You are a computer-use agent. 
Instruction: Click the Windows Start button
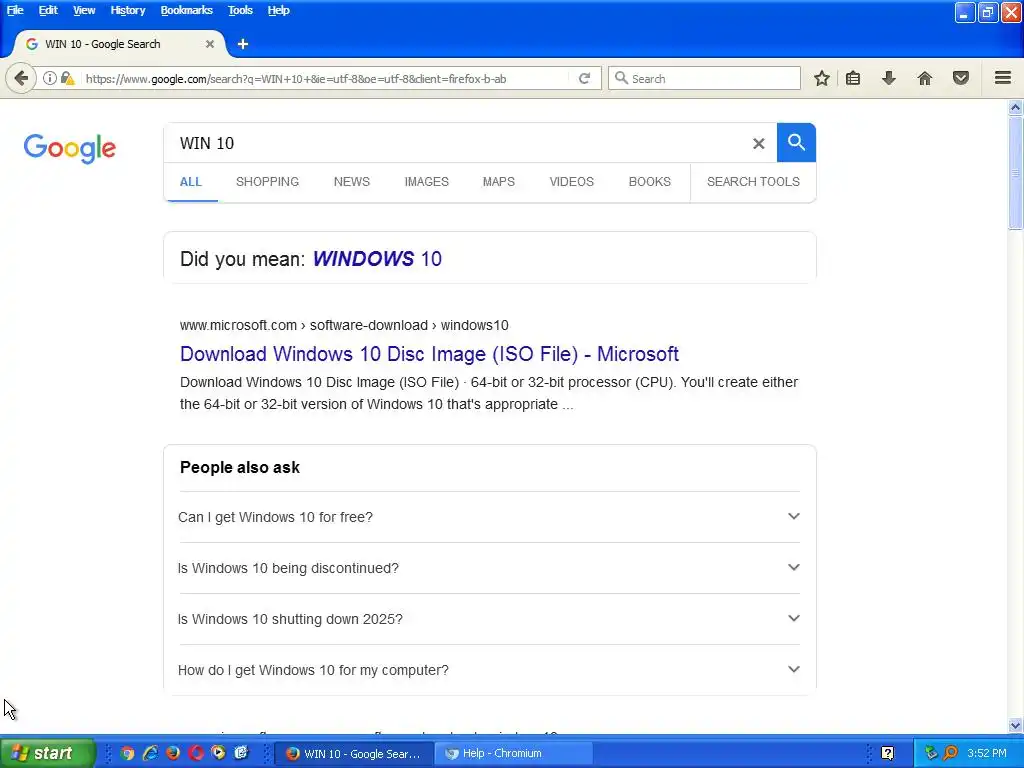tap(47, 753)
